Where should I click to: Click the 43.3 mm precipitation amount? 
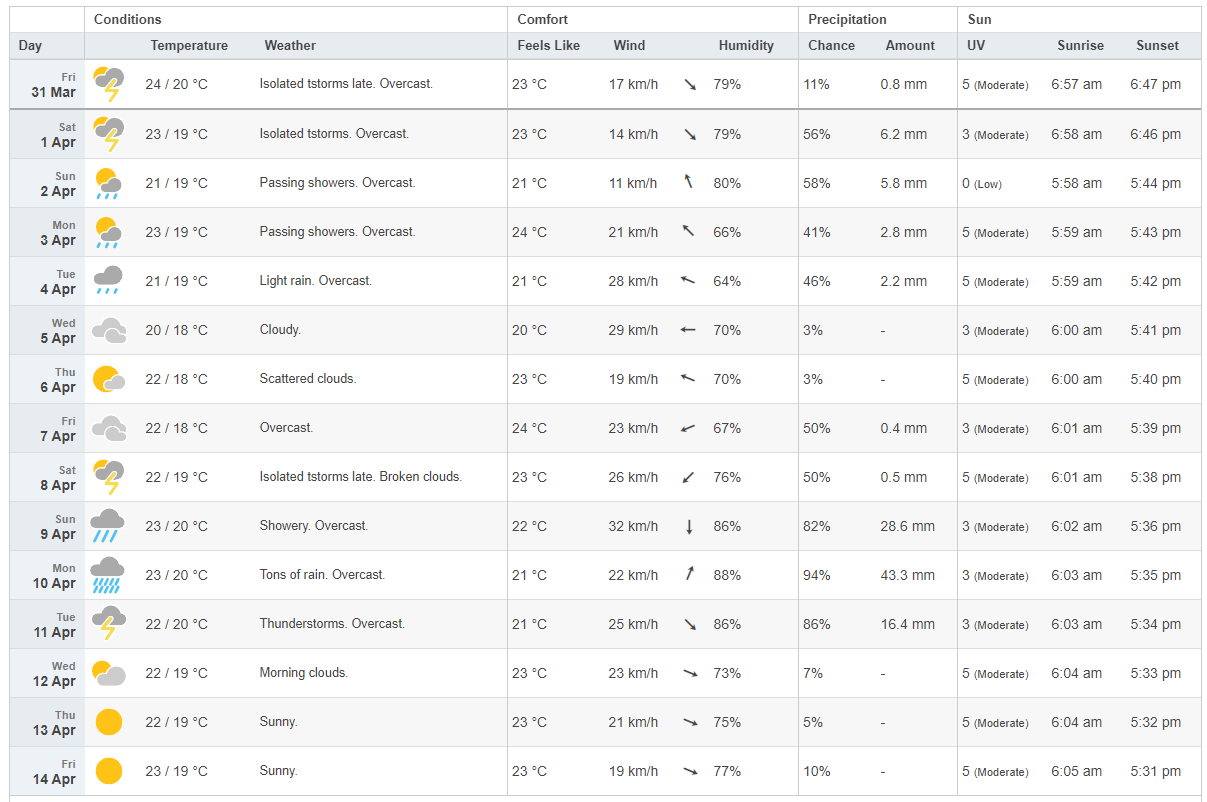click(908, 575)
